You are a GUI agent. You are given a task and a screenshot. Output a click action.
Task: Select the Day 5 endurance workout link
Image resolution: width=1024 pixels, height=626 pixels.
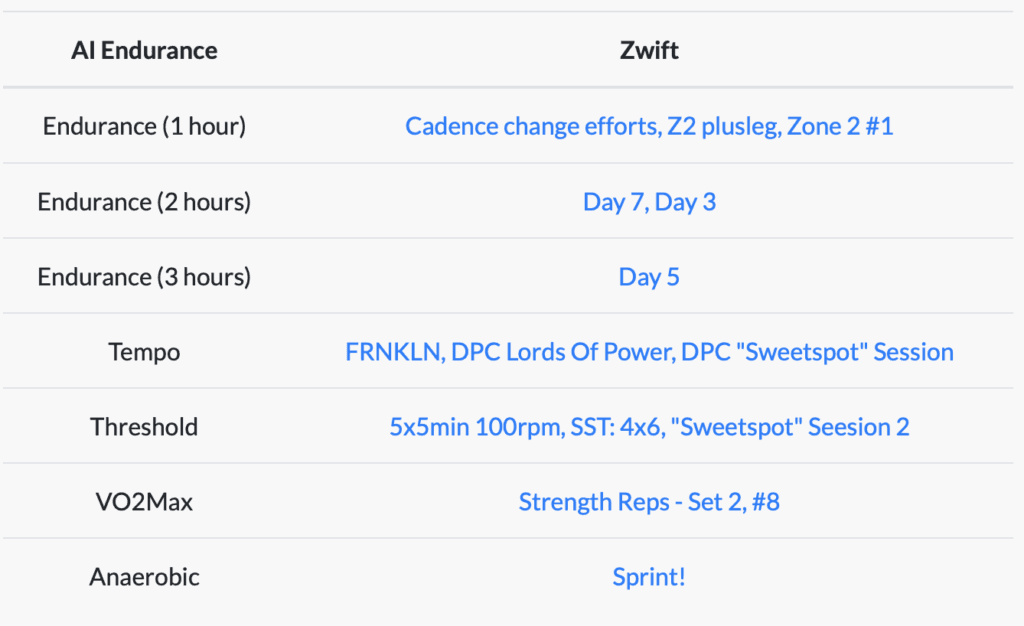[x=649, y=277]
